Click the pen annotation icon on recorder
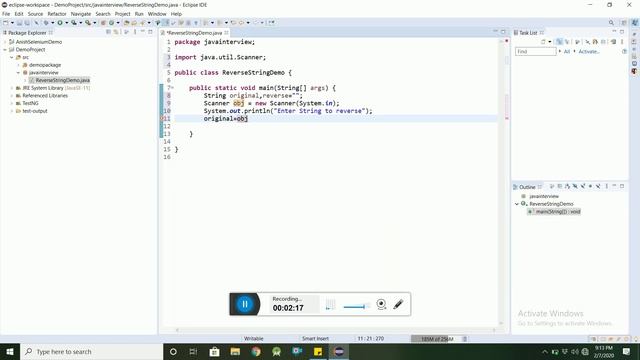 [x=398, y=304]
